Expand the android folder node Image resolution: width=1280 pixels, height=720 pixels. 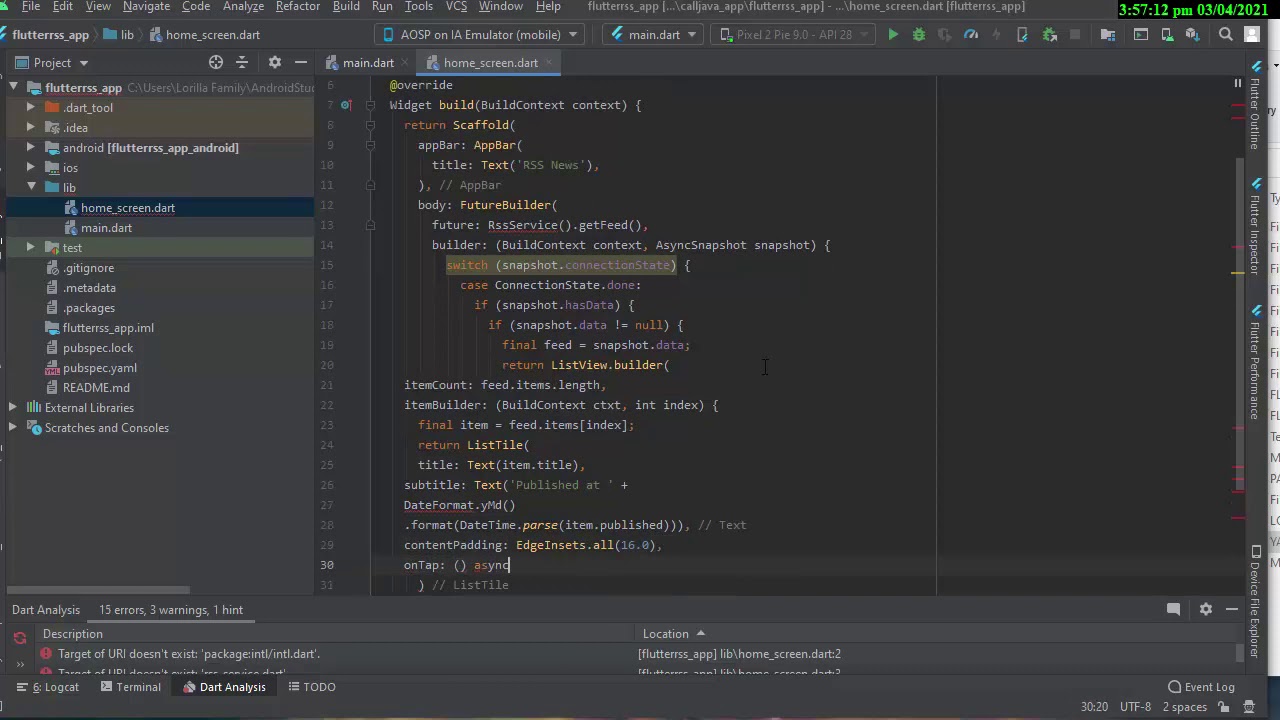click(x=31, y=148)
